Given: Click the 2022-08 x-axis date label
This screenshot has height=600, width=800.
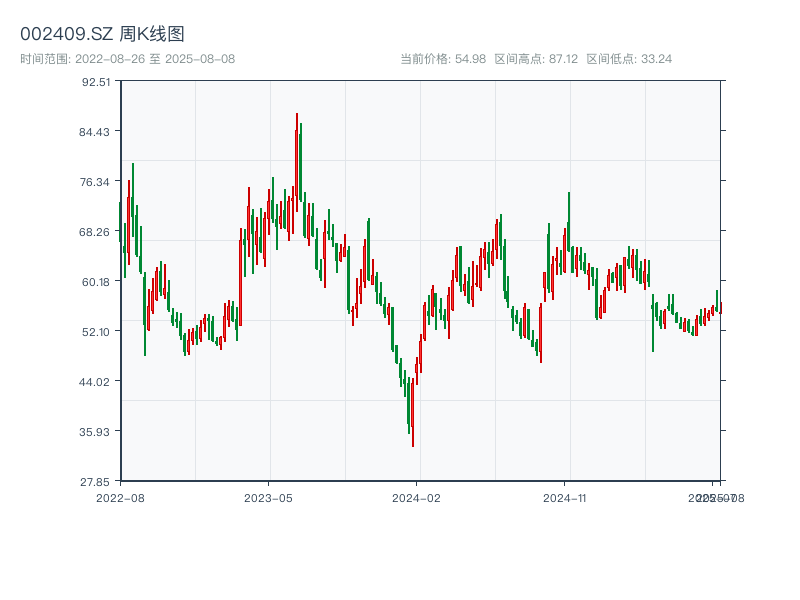Looking at the screenshot, I should click(120, 497).
